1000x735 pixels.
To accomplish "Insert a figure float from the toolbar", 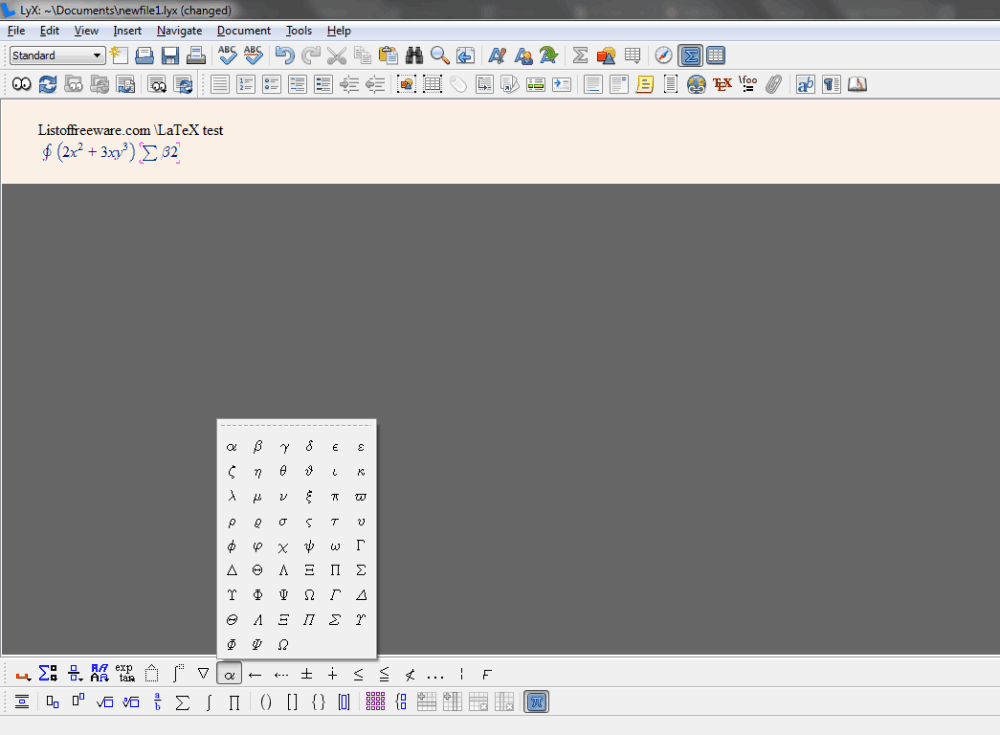I will coord(406,84).
